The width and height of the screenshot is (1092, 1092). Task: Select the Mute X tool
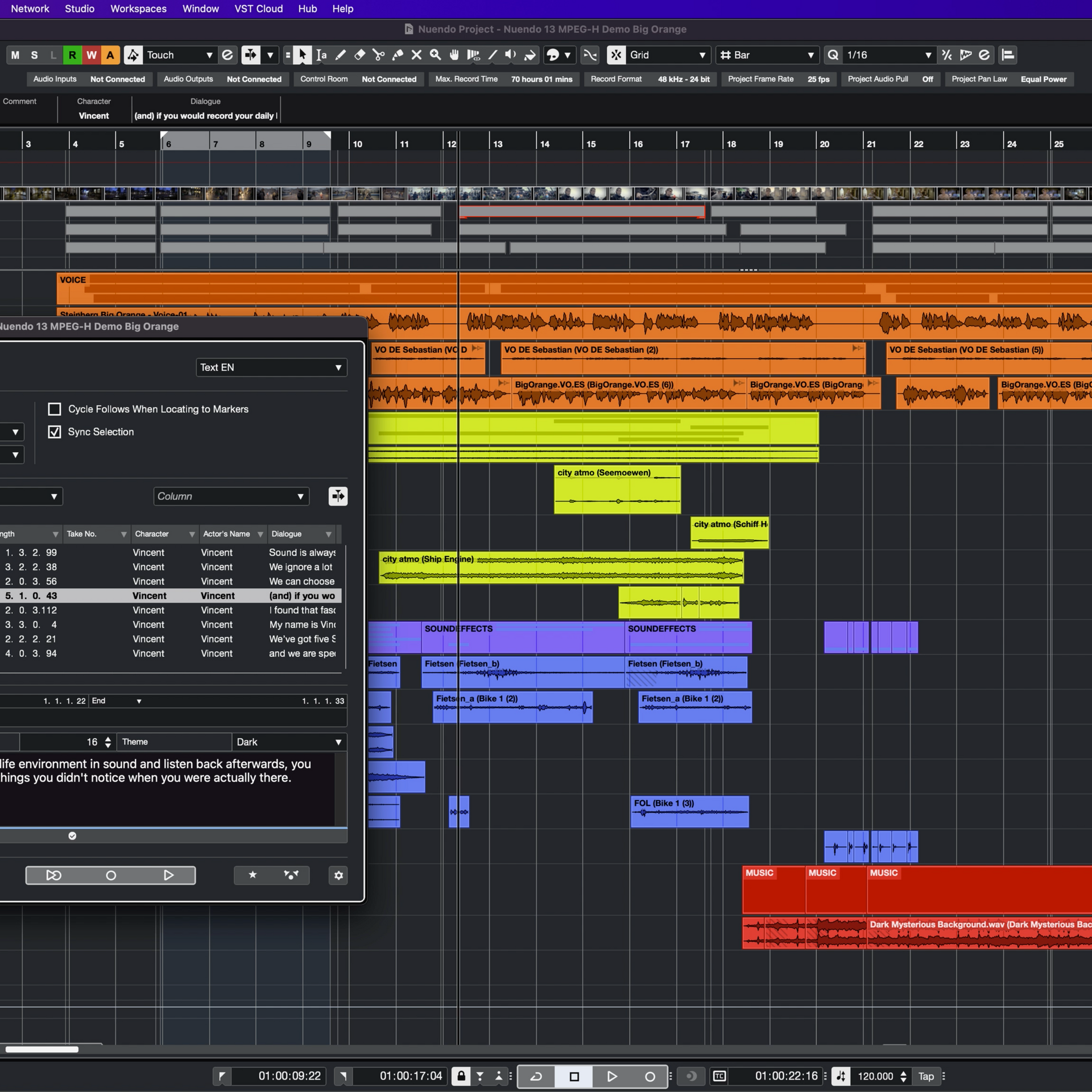coord(416,55)
